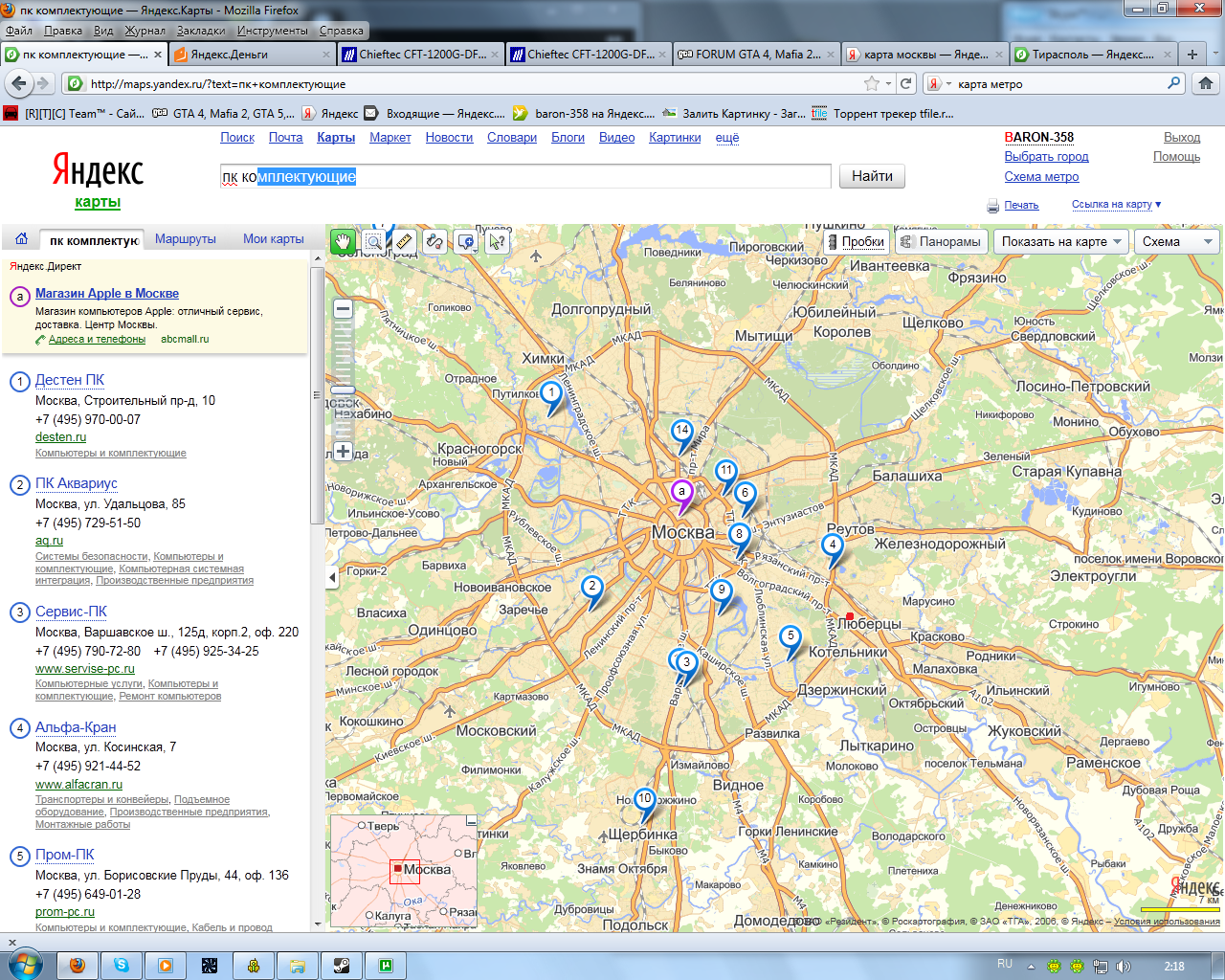Toggle the Панорамы panoramas layer
This screenshot has height=980, width=1225.
[x=941, y=241]
